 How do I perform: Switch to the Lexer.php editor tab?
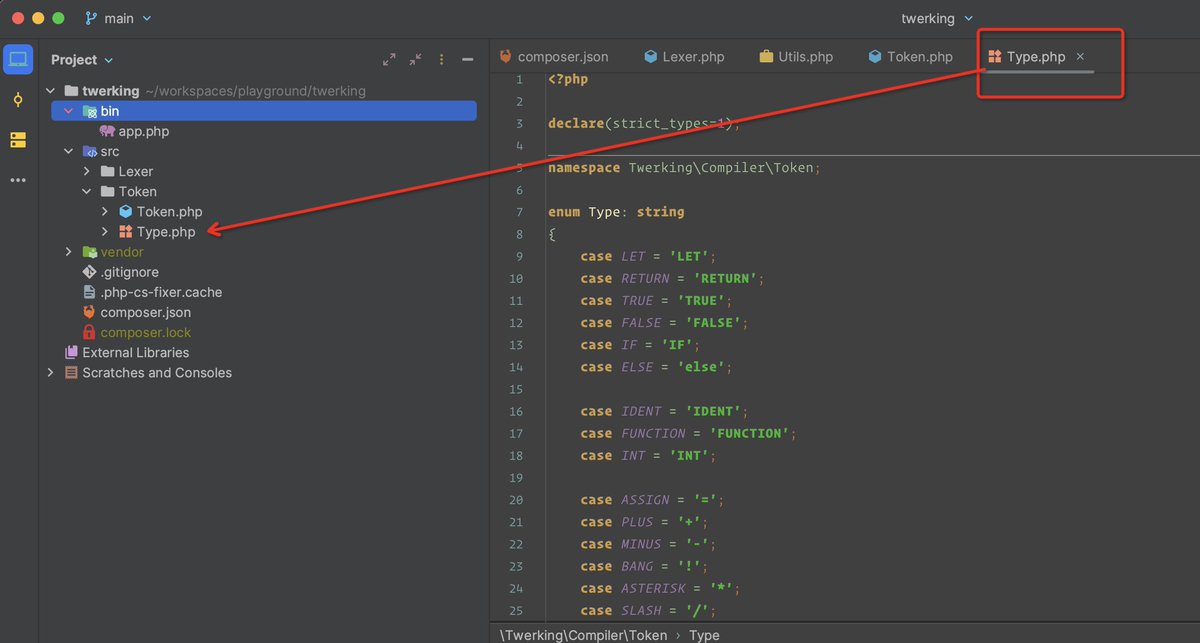pos(685,57)
